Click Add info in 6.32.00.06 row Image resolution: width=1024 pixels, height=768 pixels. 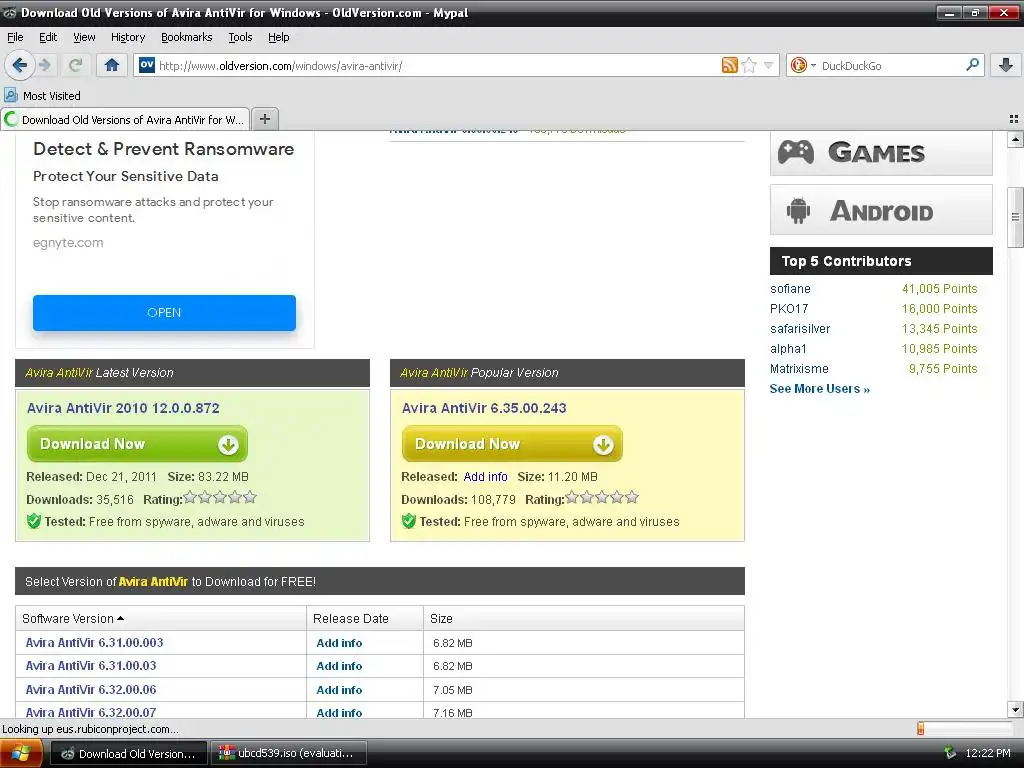coord(339,690)
